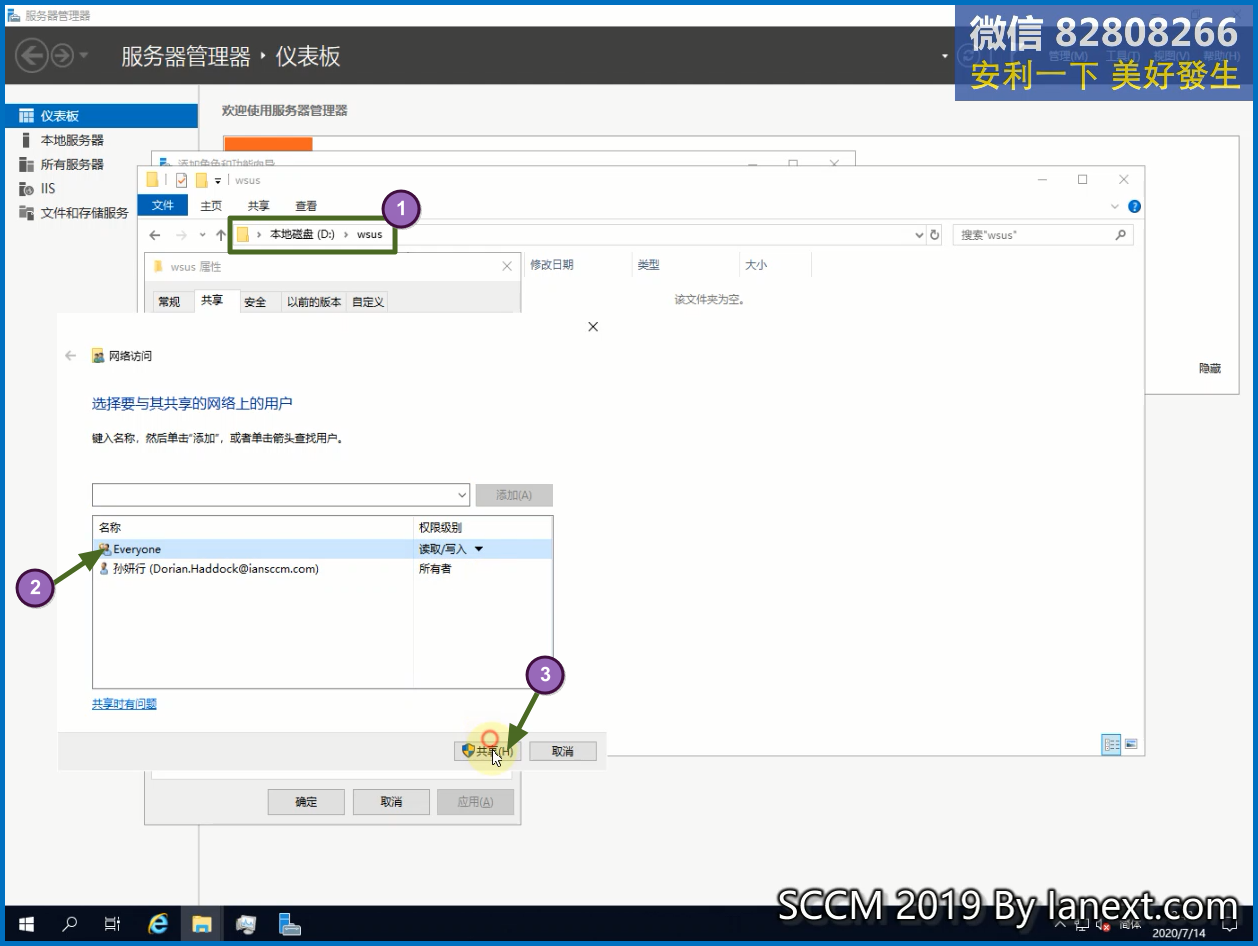
Task: Open 仪表板 in Server Manager sidebar
Action: (x=101, y=116)
